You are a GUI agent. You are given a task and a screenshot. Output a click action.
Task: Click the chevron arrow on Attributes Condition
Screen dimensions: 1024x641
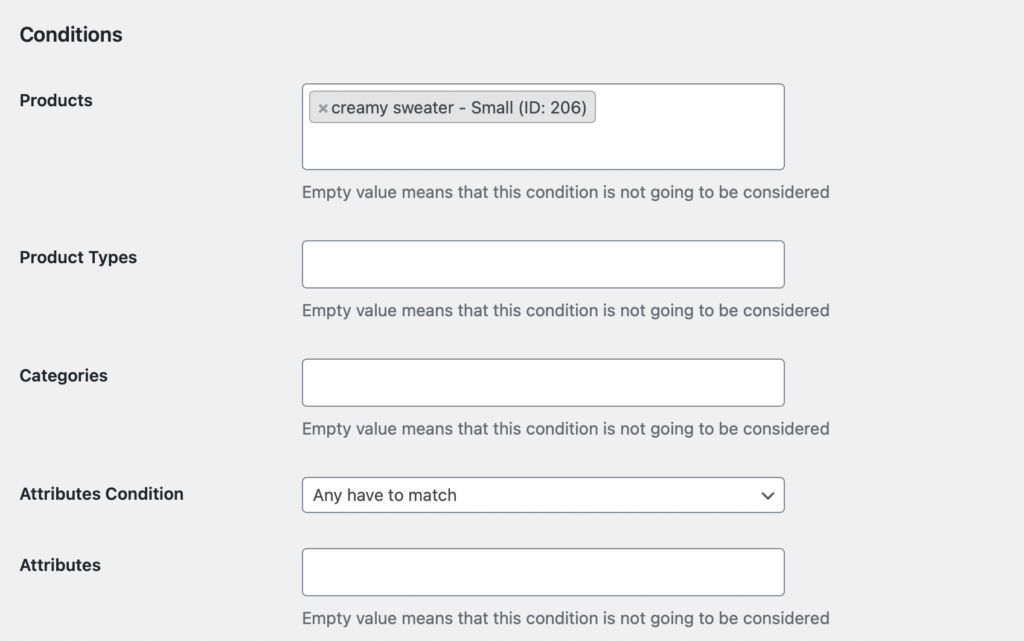click(x=767, y=495)
